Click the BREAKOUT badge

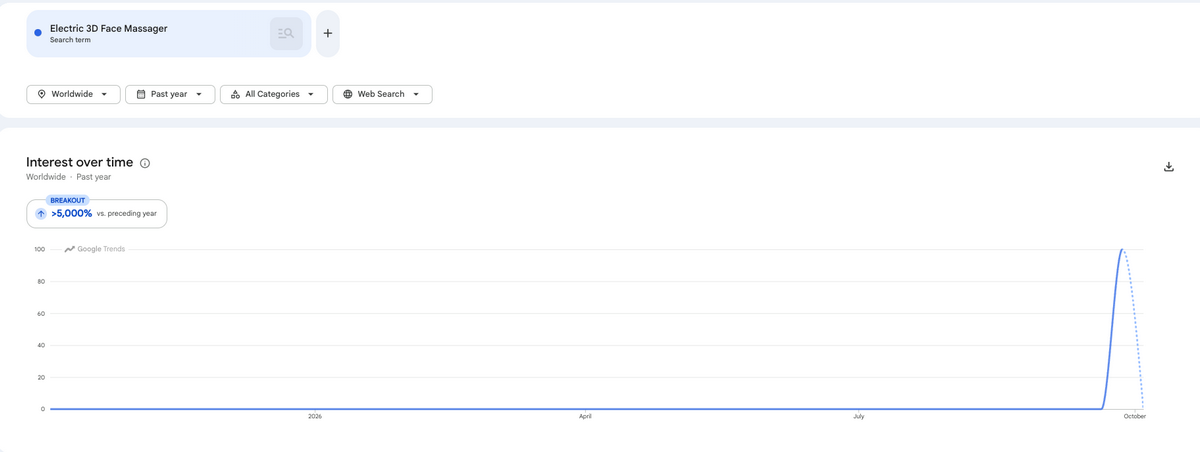[68, 200]
